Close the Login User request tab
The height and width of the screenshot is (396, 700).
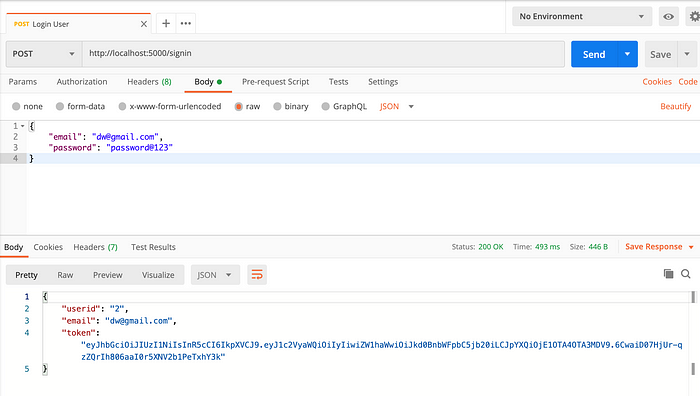coord(144,24)
